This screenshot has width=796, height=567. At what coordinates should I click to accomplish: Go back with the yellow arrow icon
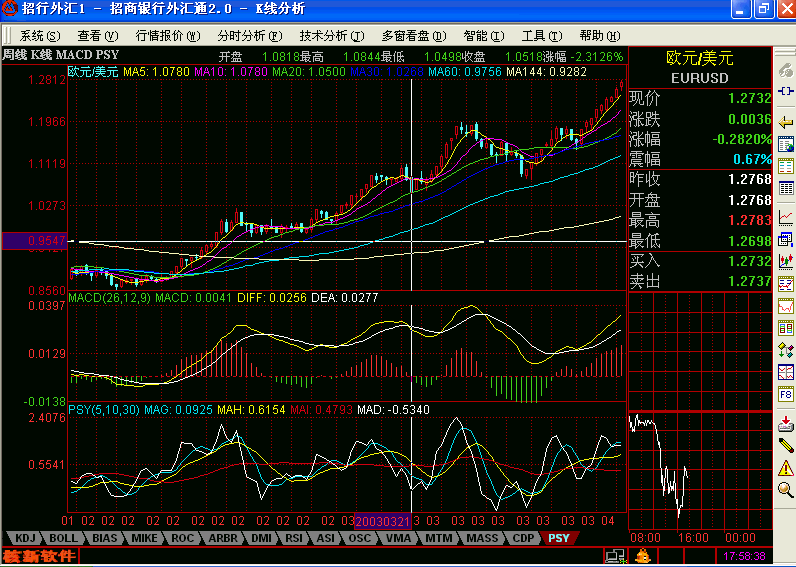(x=785, y=122)
